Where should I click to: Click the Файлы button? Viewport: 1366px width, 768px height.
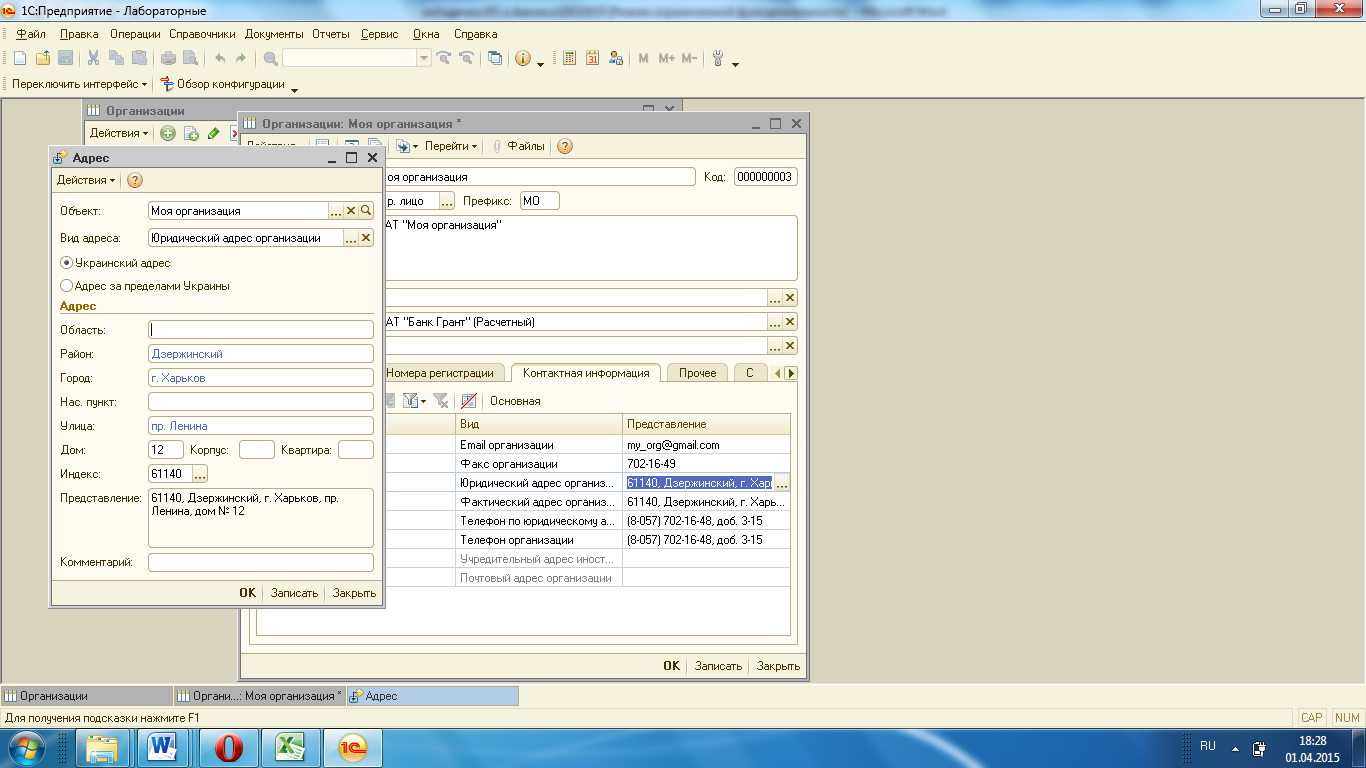click(519, 146)
